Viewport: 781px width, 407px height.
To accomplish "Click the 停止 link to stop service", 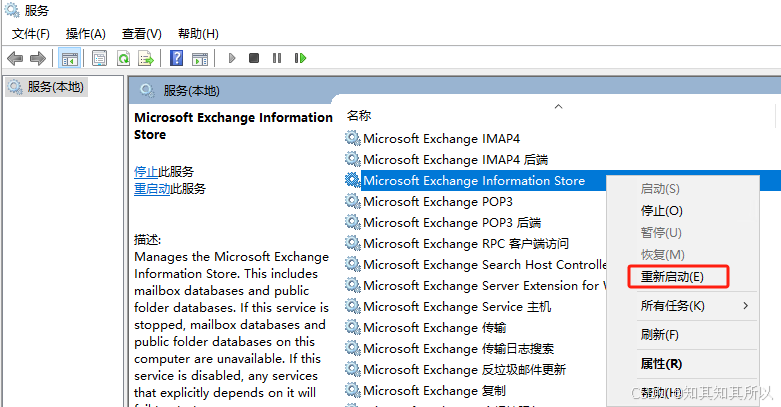I will coord(146,172).
